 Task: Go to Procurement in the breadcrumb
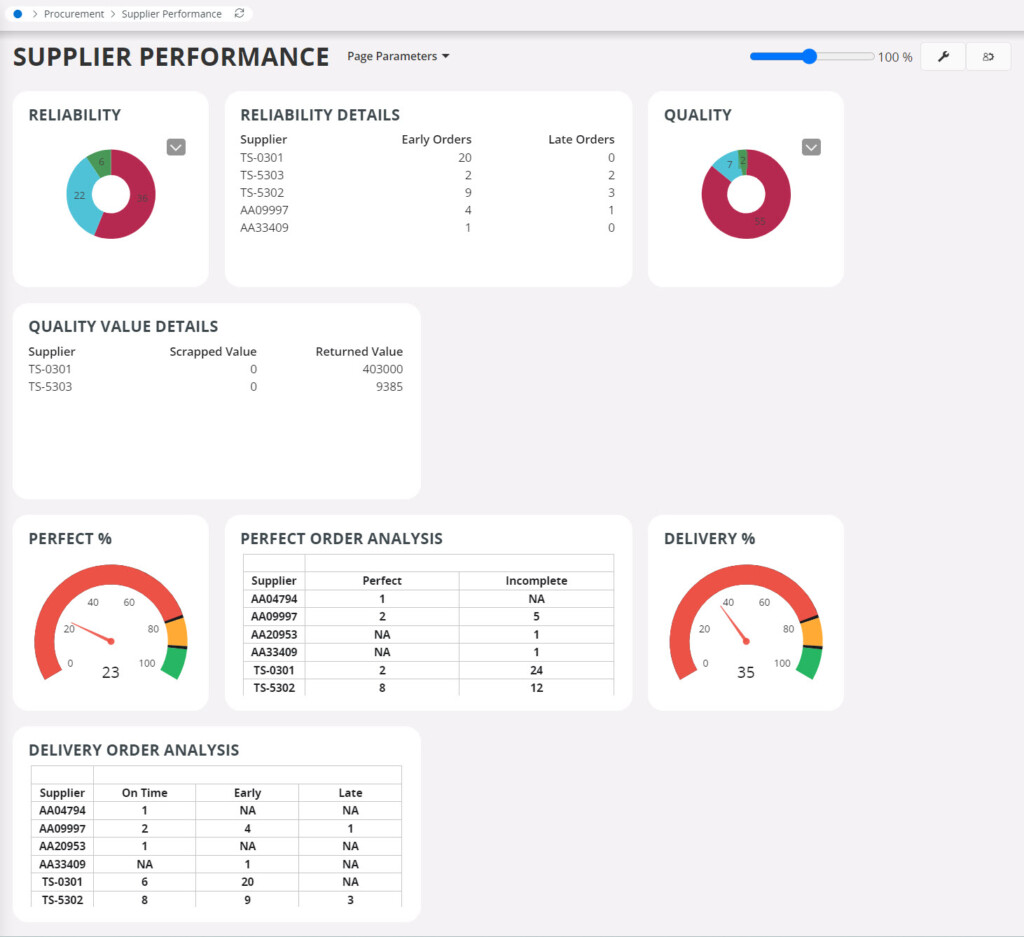(74, 14)
